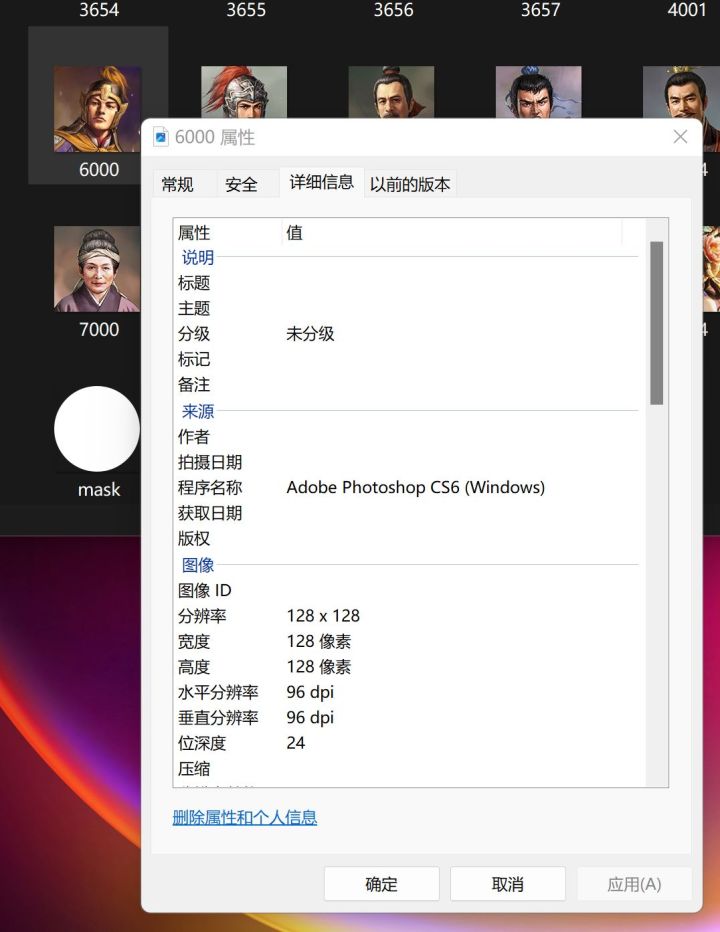Select the 详细信息 tab
The image size is (720, 932).
pyautogui.click(x=322, y=182)
